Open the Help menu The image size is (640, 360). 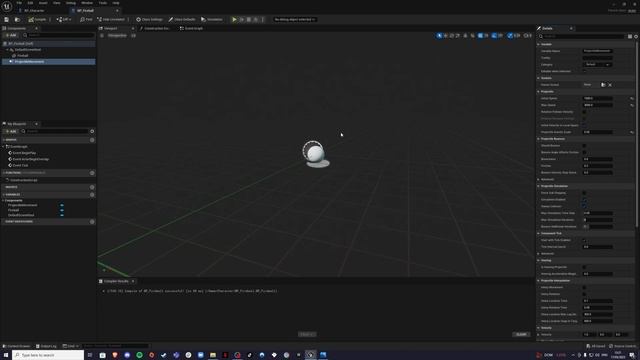point(116,3)
